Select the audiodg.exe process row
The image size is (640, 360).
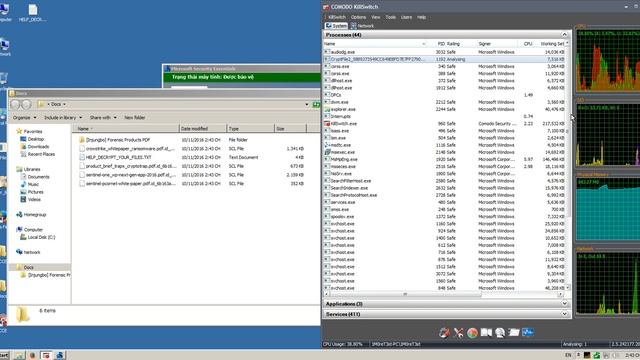coord(444,52)
